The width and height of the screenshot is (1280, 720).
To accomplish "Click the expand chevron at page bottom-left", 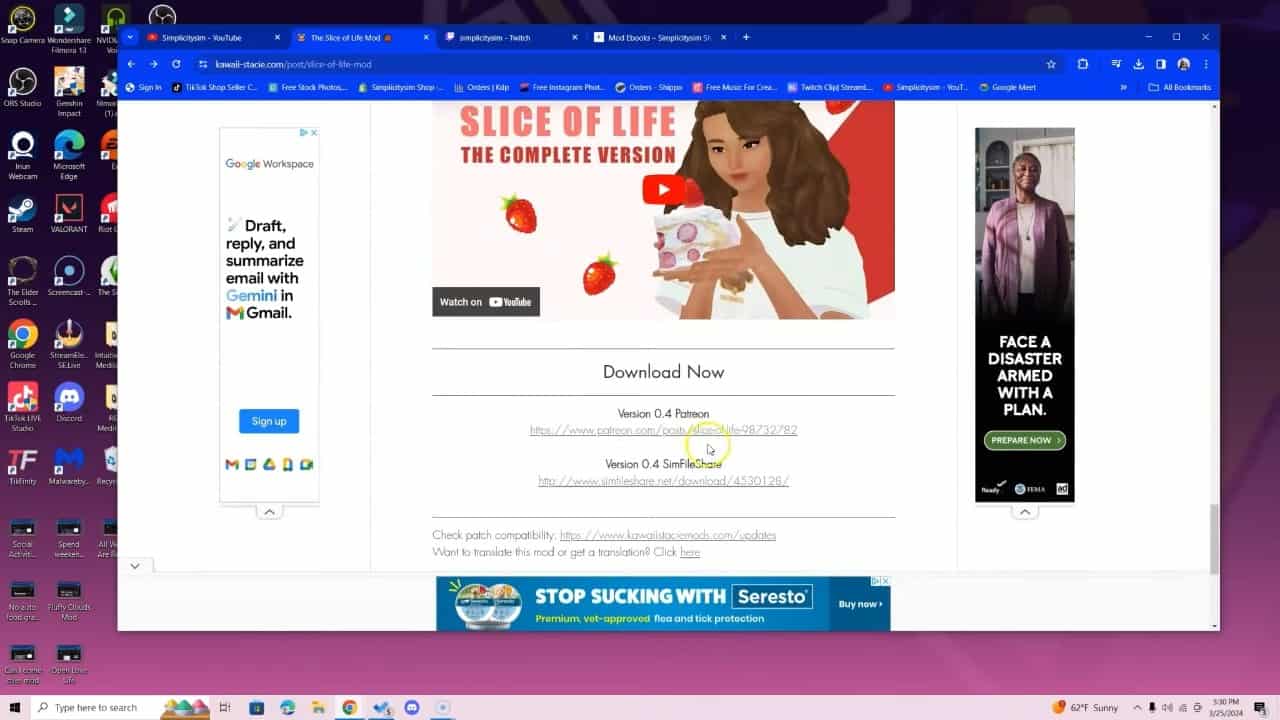I will [x=135, y=566].
